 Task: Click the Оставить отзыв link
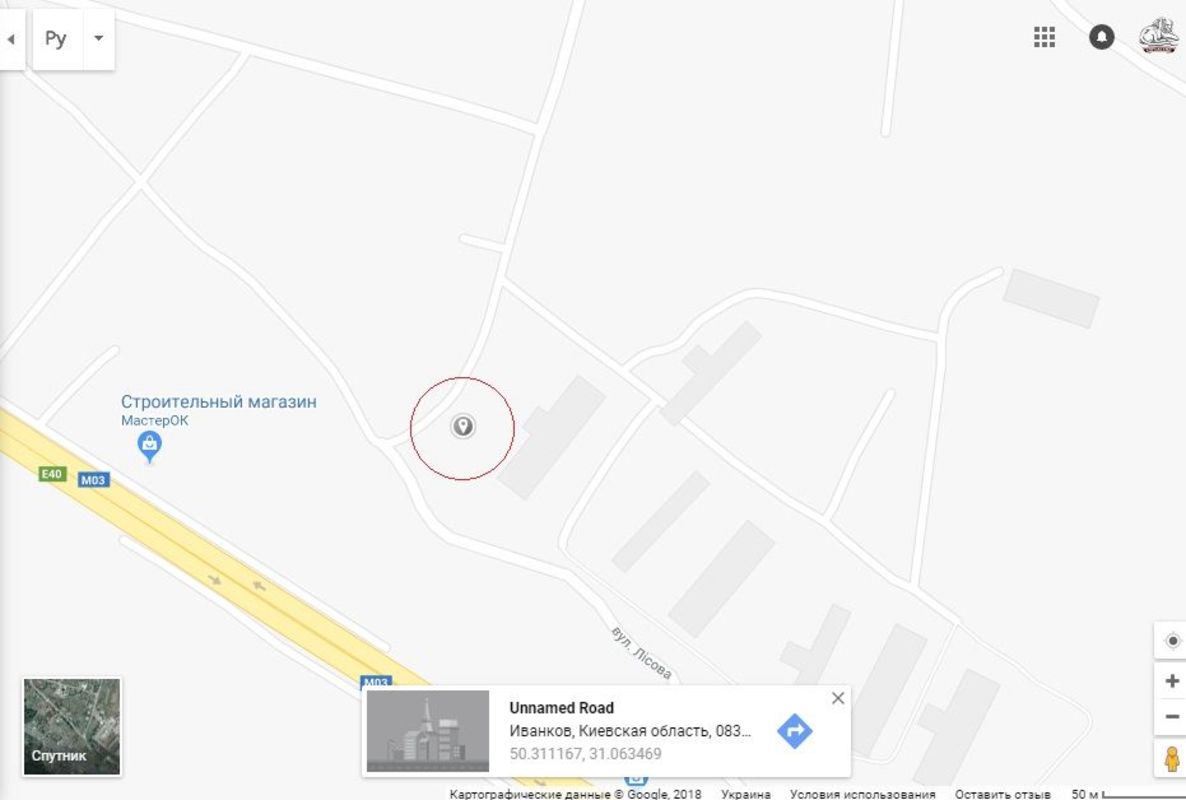click(x=1002, y=794)
